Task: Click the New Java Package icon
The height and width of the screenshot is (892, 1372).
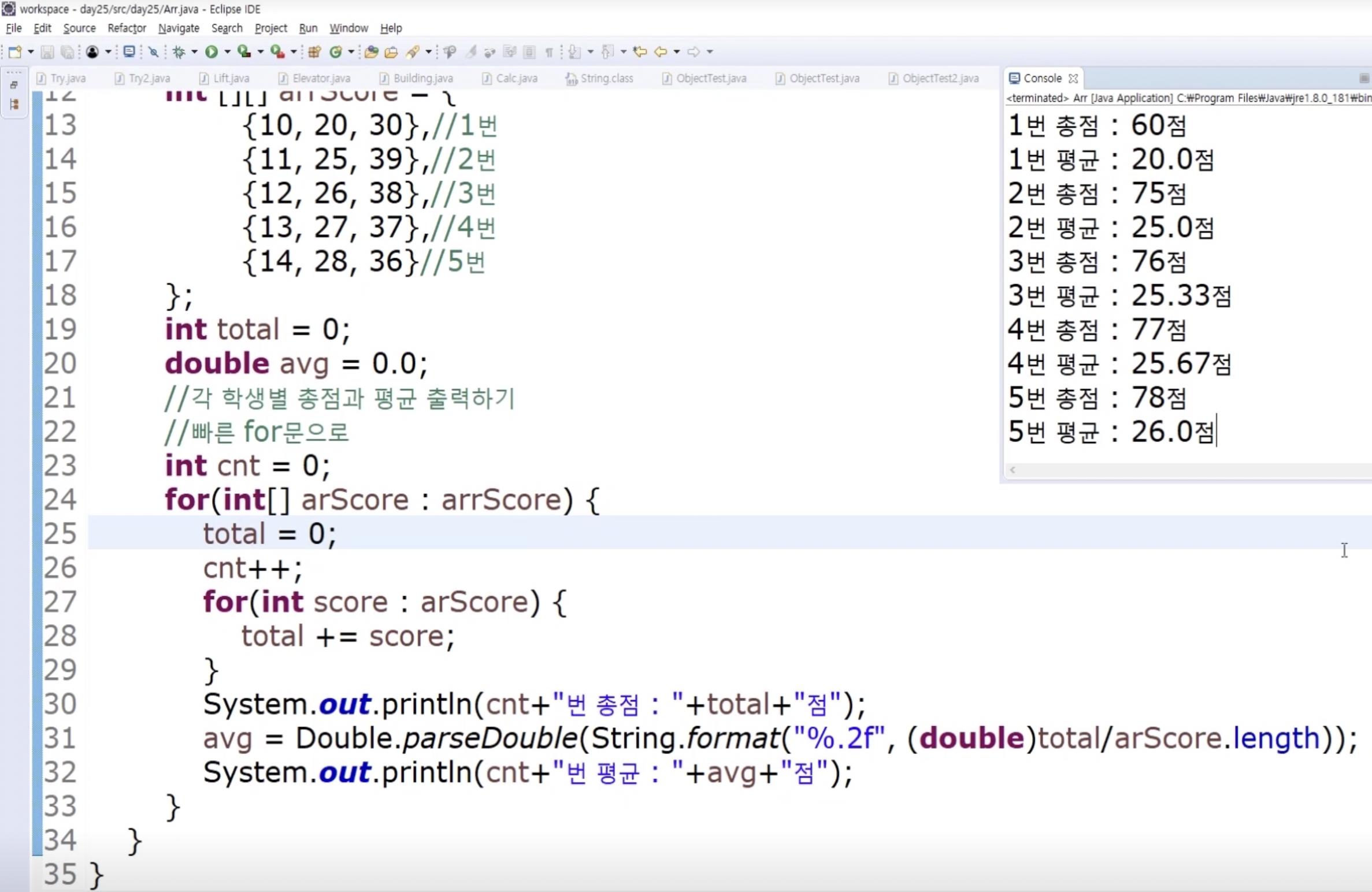Action: pyautogui.click(x=314, y=52)
